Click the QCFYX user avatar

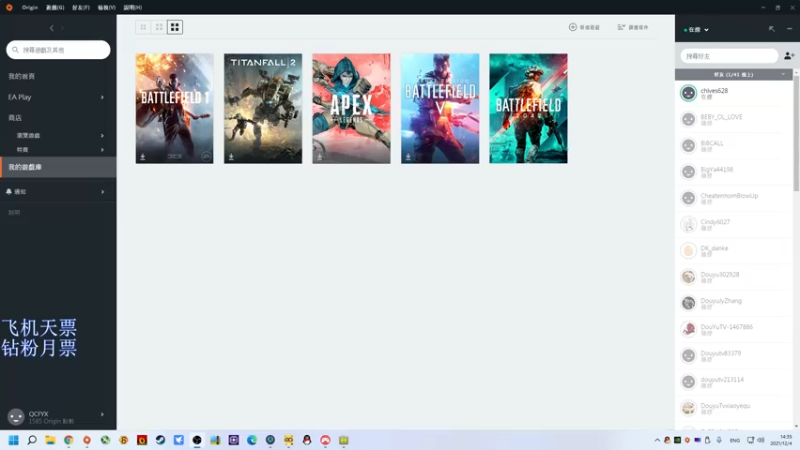click(x=16, y=417)
